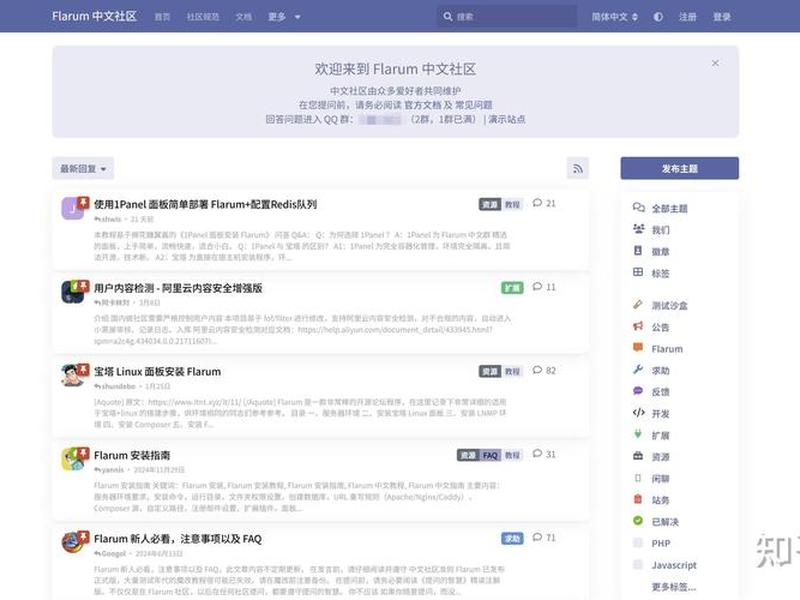
Task: Select the Javascript tag in sidebar
Action: coord(674,565)
